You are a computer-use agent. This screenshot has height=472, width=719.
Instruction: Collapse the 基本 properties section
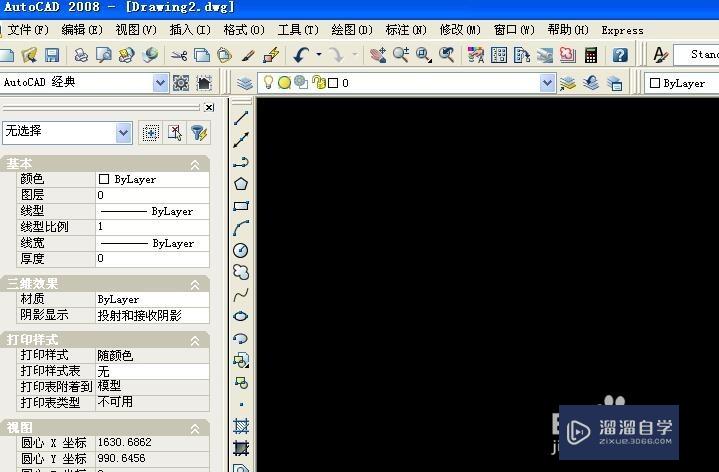tap(195, 165)
